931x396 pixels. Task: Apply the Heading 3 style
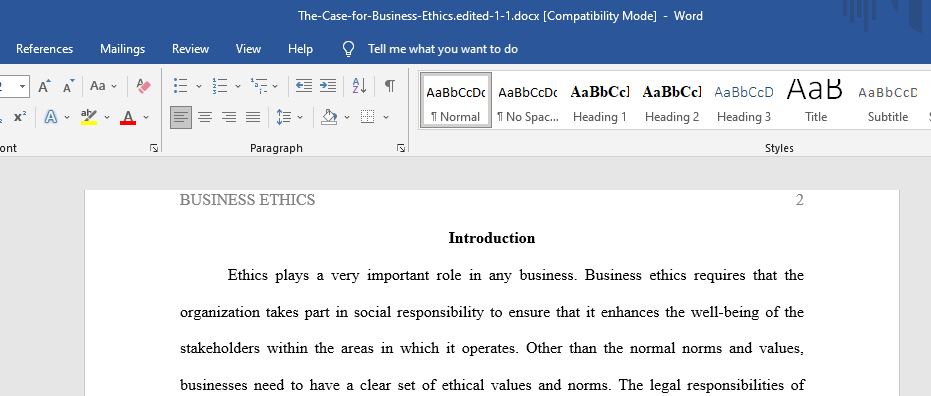(x=743, y=100)
